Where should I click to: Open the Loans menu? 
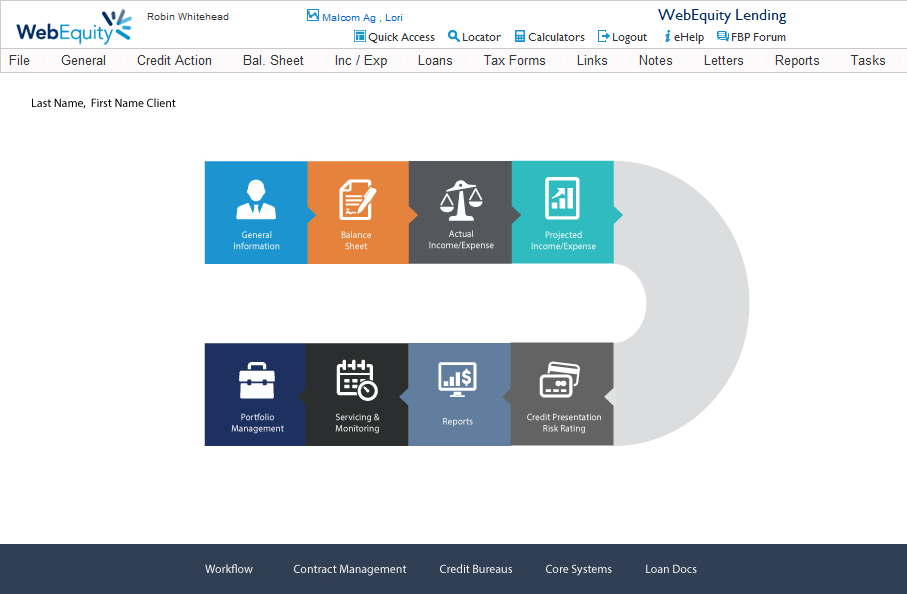[x=435, y=61]
